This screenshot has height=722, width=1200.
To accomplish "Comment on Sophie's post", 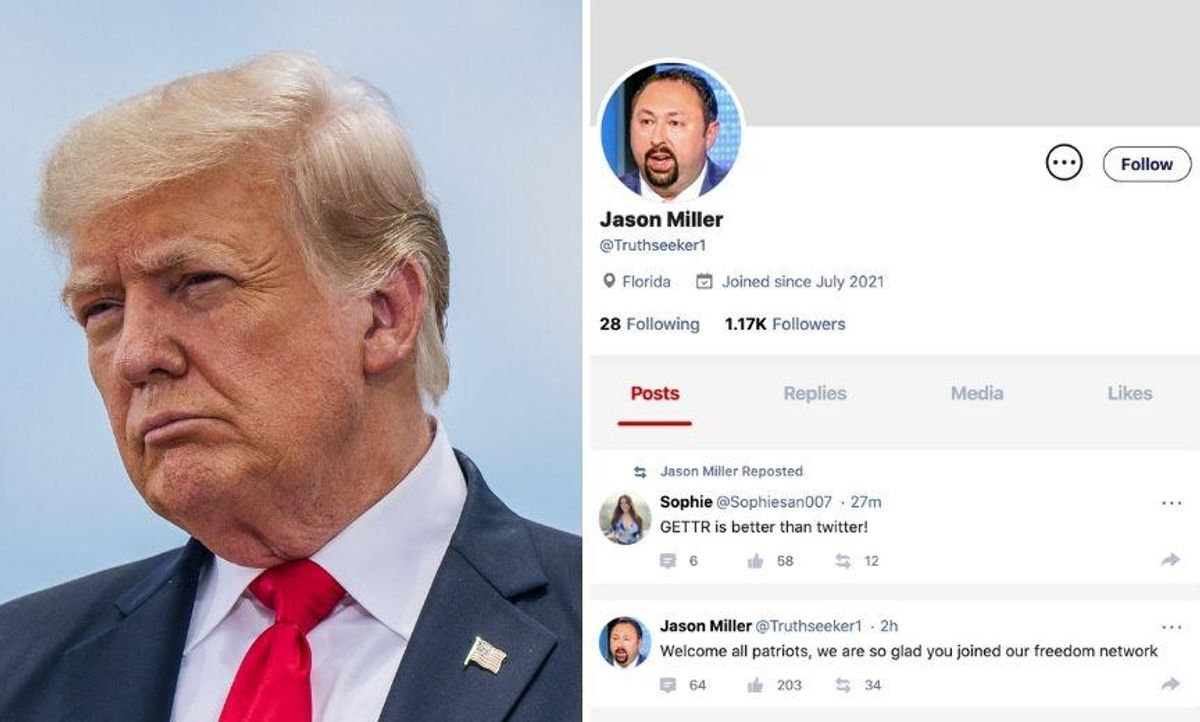I will click(668, 561).
